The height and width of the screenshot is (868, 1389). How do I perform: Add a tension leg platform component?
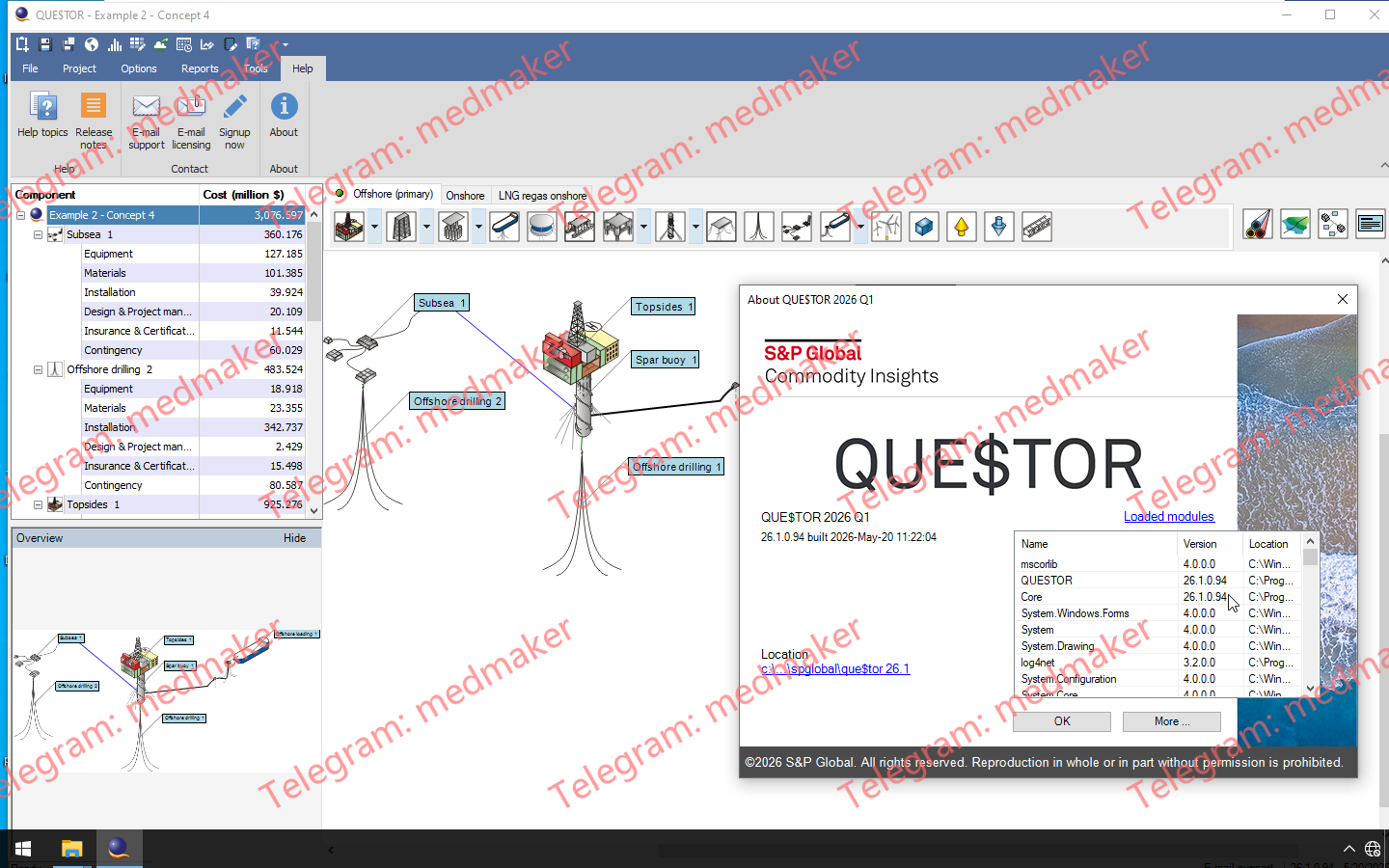(x=618, y=227)
